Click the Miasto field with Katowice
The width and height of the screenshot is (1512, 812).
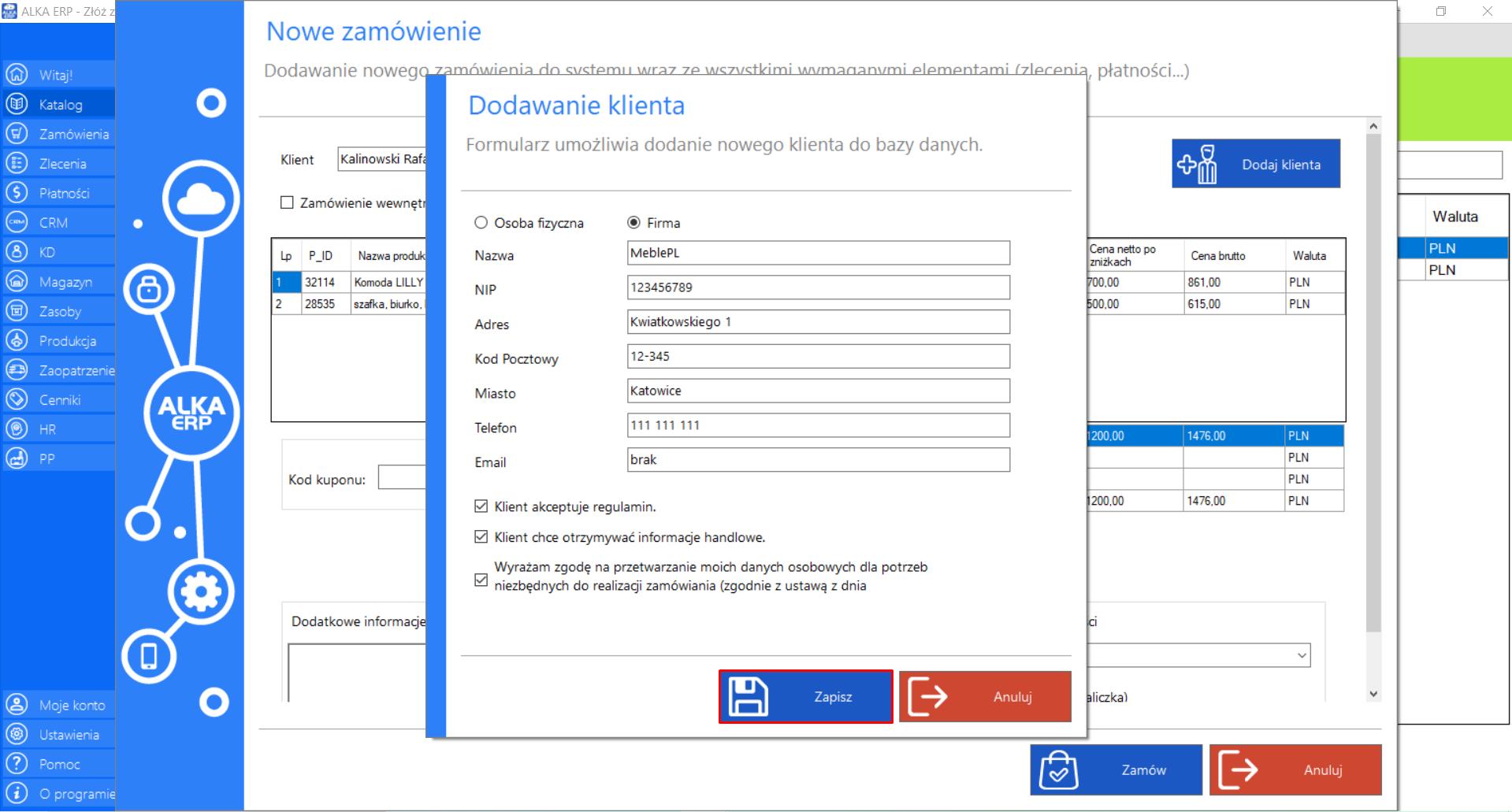click(x=818, y=391)
